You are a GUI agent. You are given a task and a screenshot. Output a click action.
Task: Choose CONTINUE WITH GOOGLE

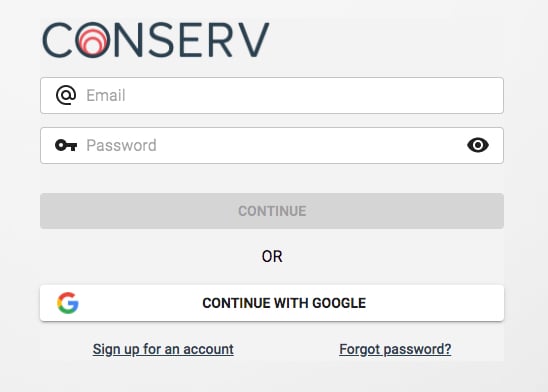(272, 303)
